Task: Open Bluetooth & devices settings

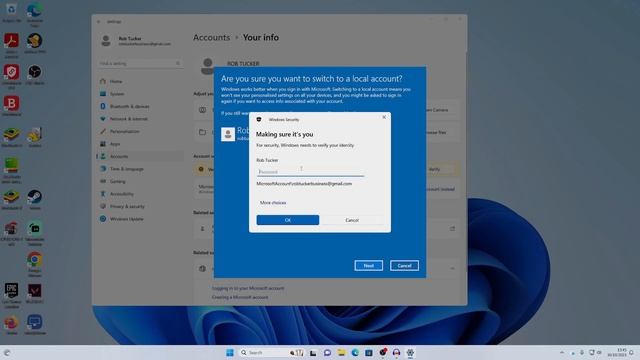Action: pyautogui.click(x=140, y=107)
